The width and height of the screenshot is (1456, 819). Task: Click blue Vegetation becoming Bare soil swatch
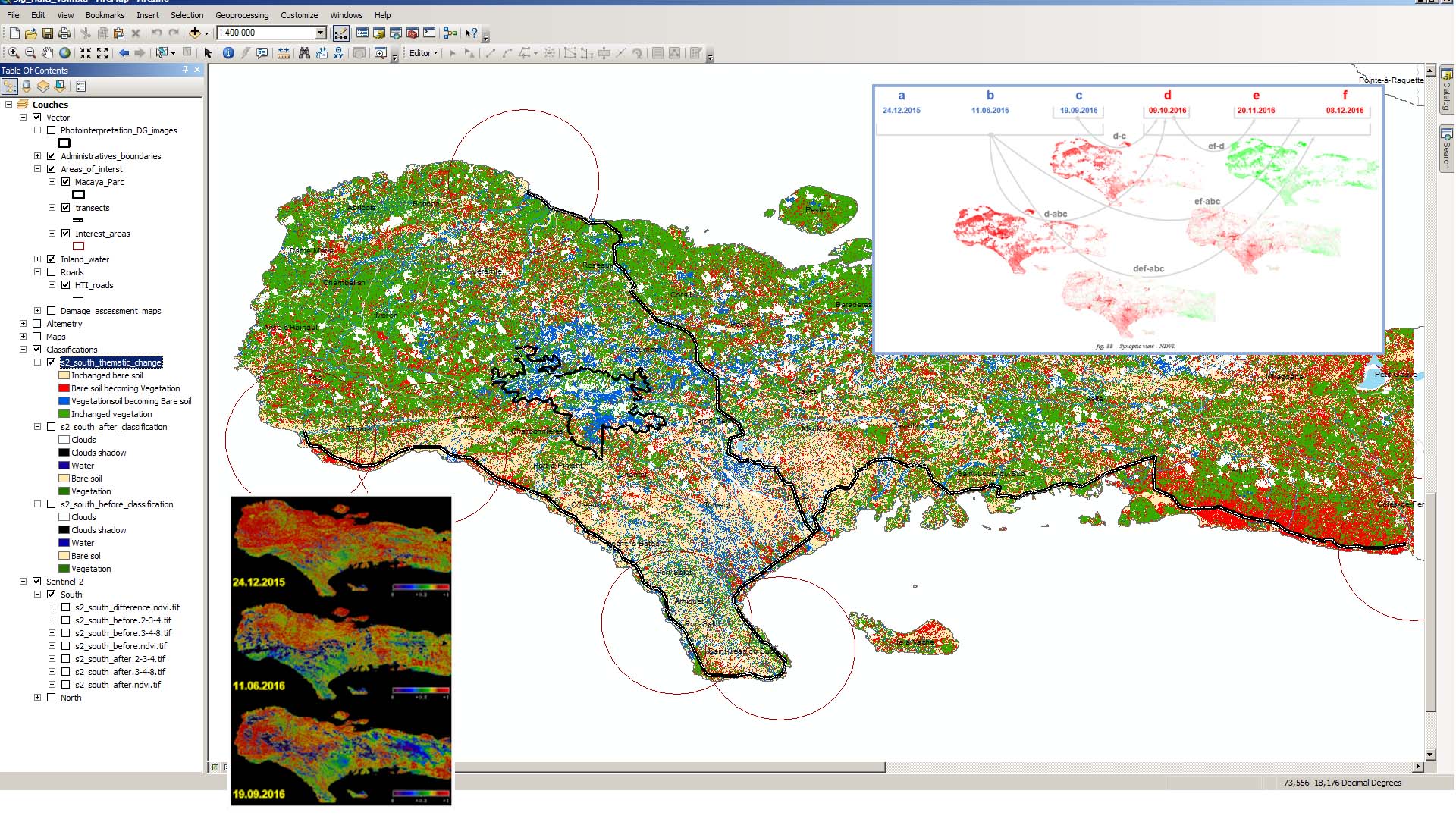click(x=64, y=401)
